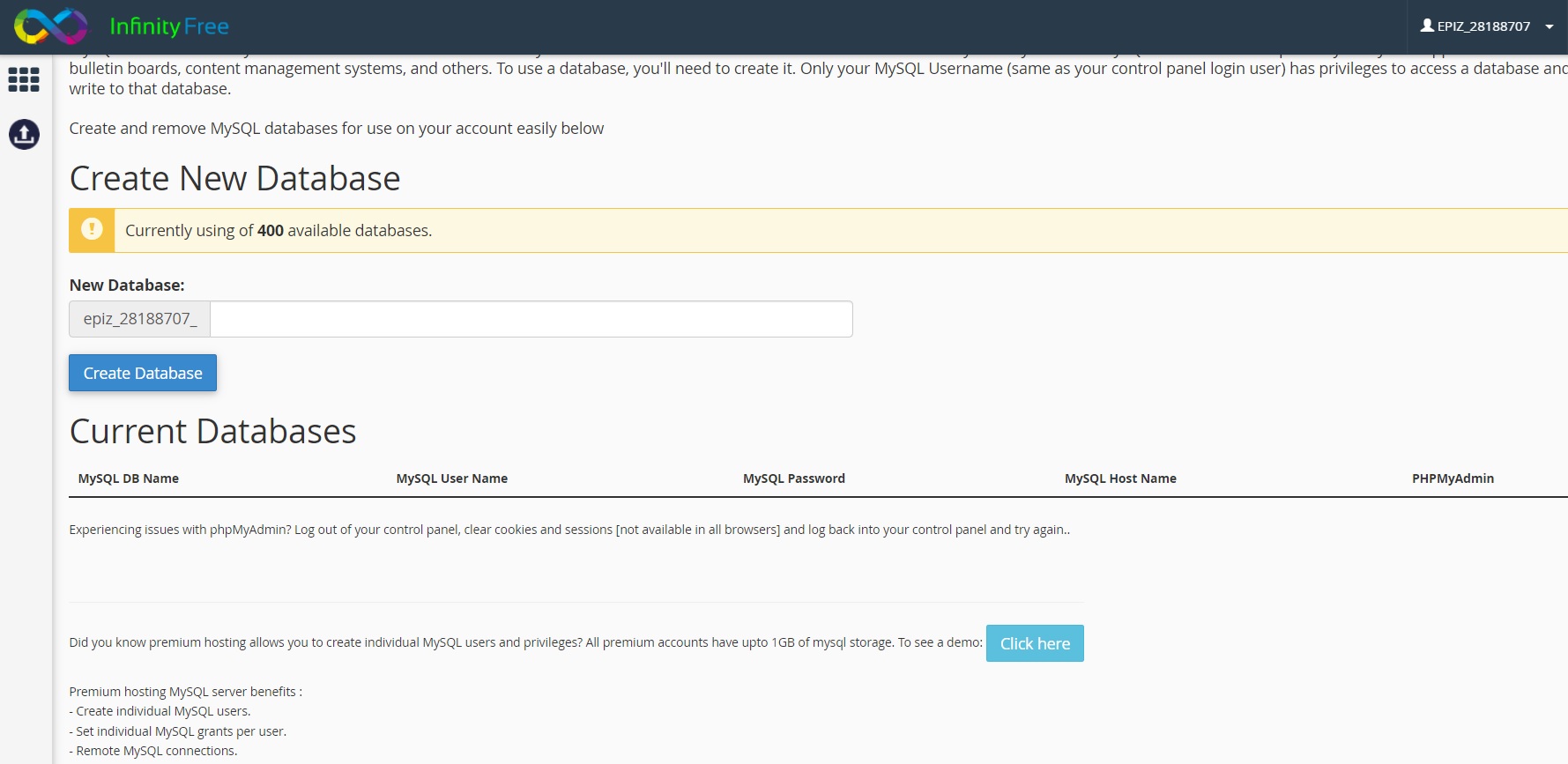Viewport: 1568px width, 764px height.
Task: Click the yellow exclamation warning icon
Action: click(92, 230)
